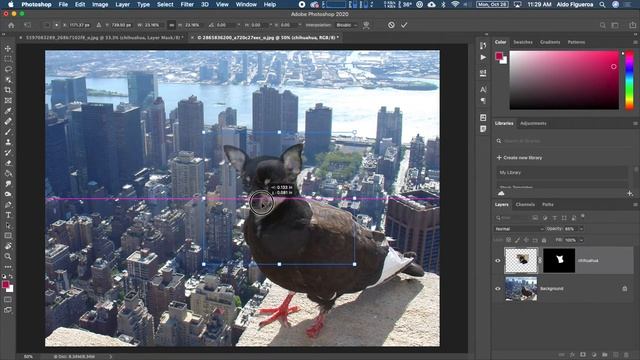The width and height of the screenshot is (640, 360).
Task: Select the Dodge tool
Action: click(8, 194)
